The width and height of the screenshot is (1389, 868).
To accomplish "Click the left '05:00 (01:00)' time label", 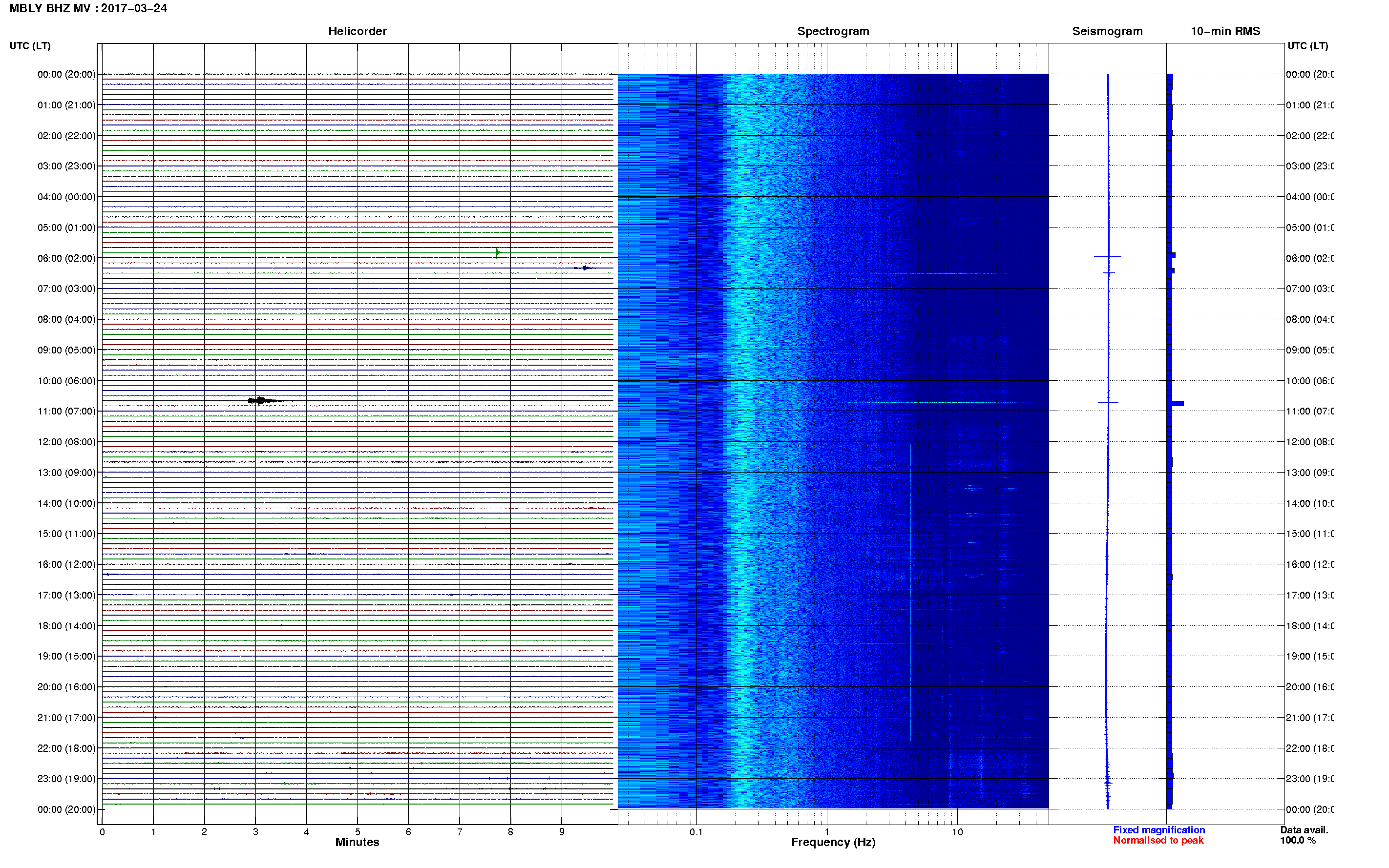I will tap(66, 227).
